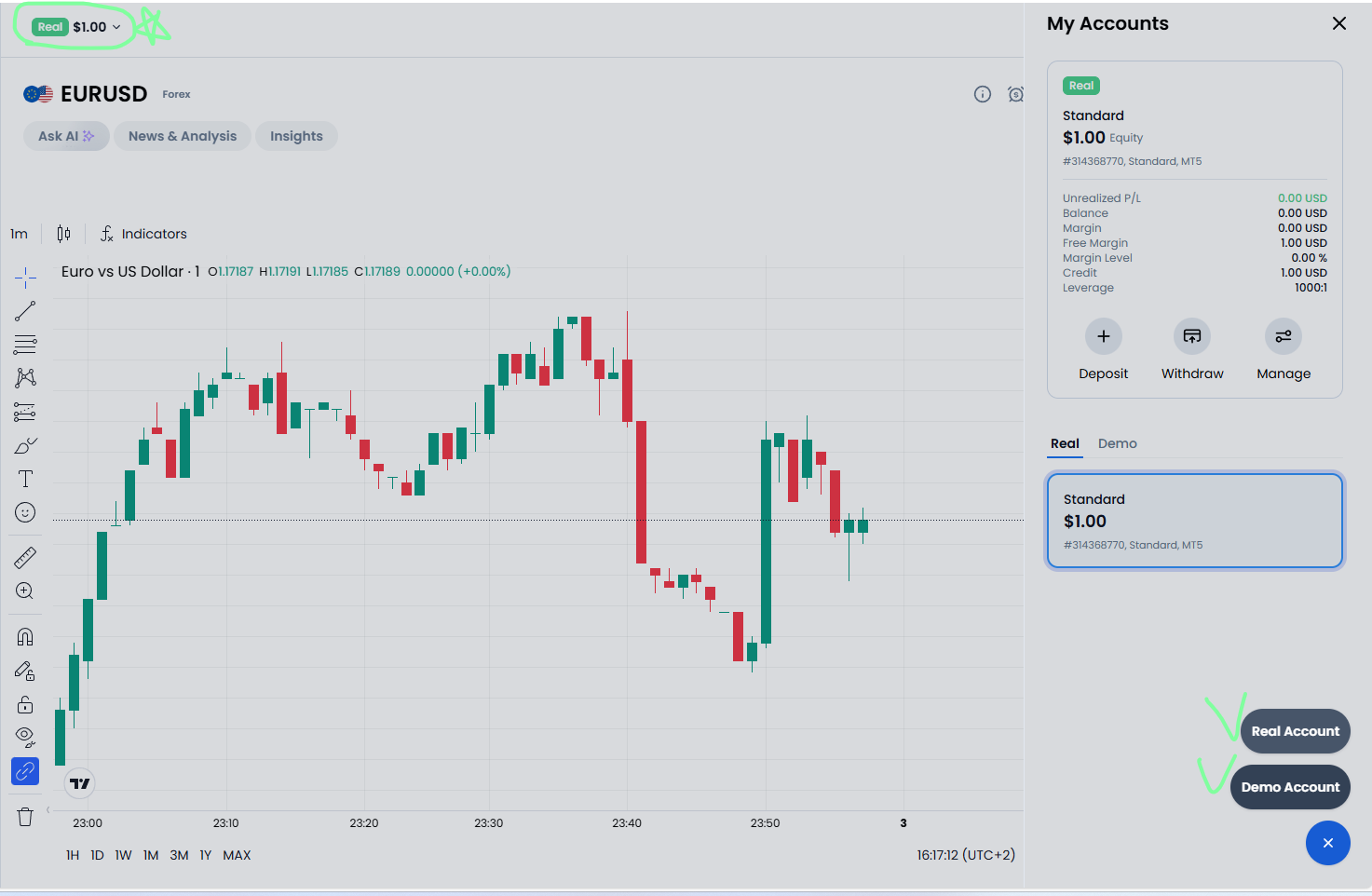
Task: Delete drawings with the trash icon
Action: pos(25,817)
